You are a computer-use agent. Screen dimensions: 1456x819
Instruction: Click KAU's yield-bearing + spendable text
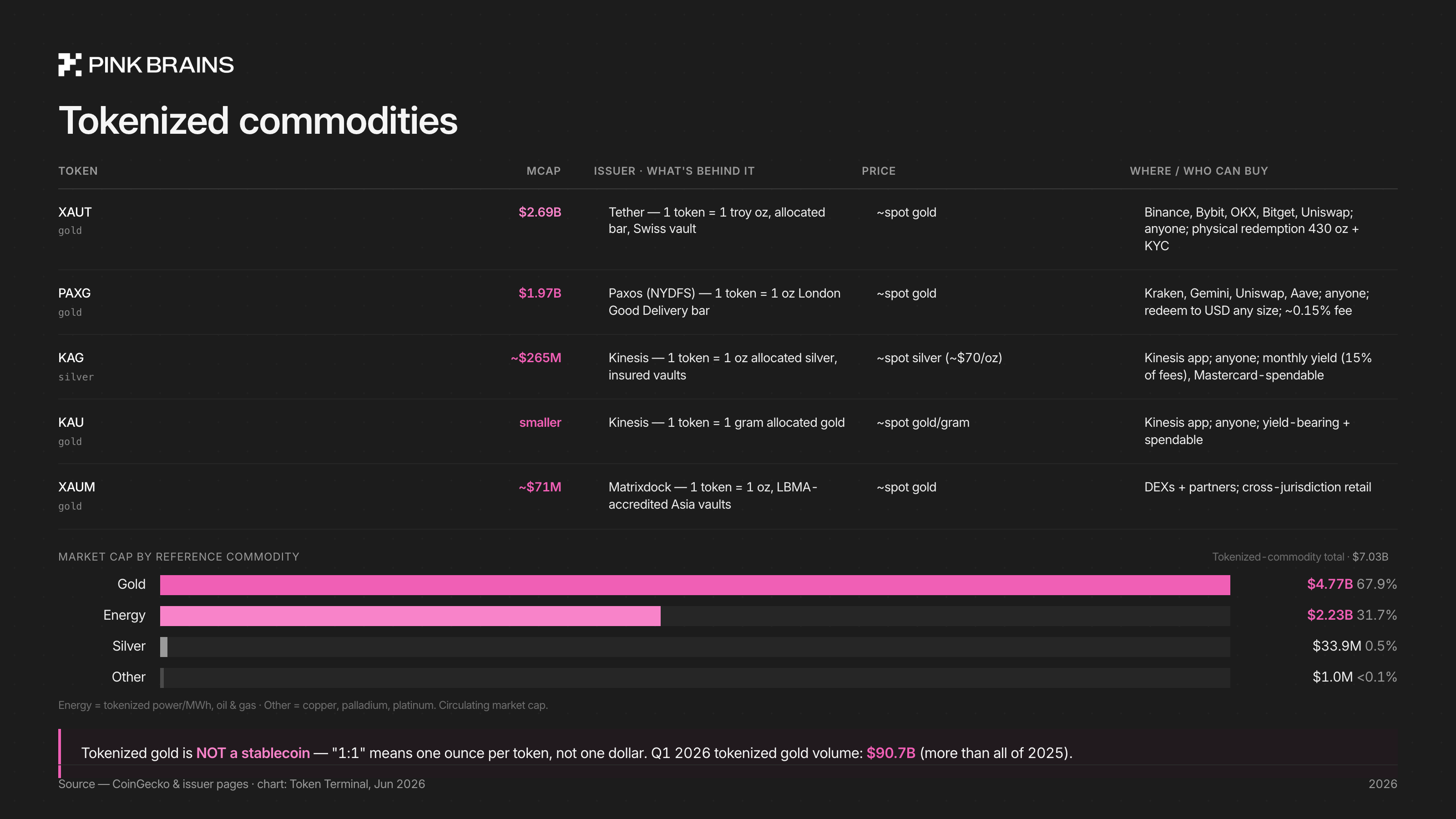pyautogui.click(x=1247, y=431)
